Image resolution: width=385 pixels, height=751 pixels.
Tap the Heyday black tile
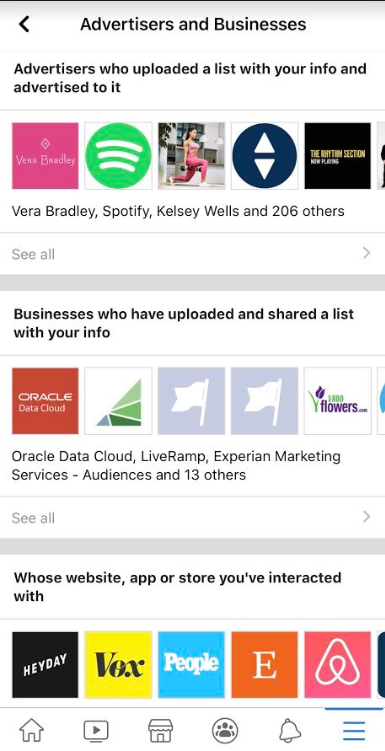click(45, 665)
